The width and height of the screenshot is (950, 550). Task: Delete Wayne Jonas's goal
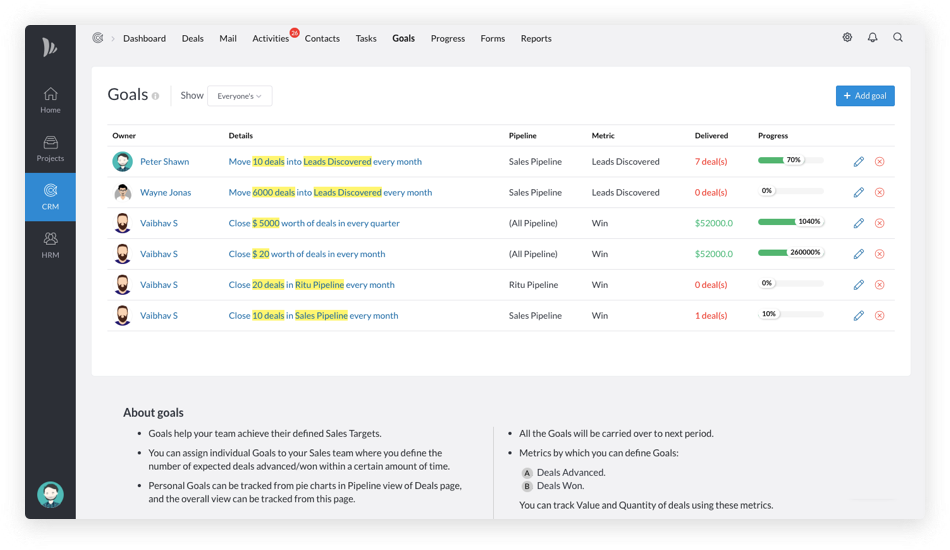point(880,193)
